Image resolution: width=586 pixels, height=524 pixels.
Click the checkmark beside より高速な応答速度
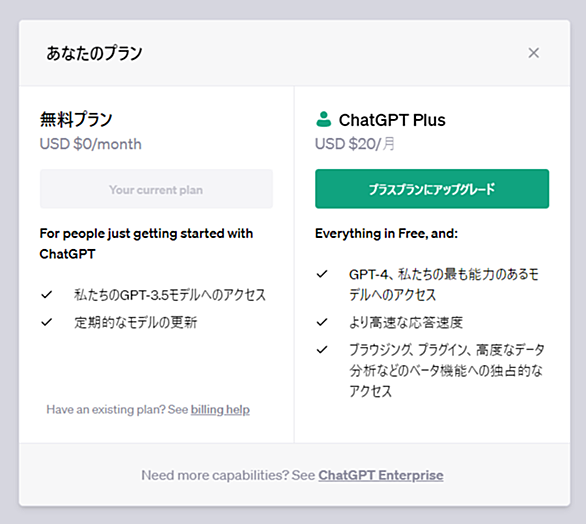point(322,322)
